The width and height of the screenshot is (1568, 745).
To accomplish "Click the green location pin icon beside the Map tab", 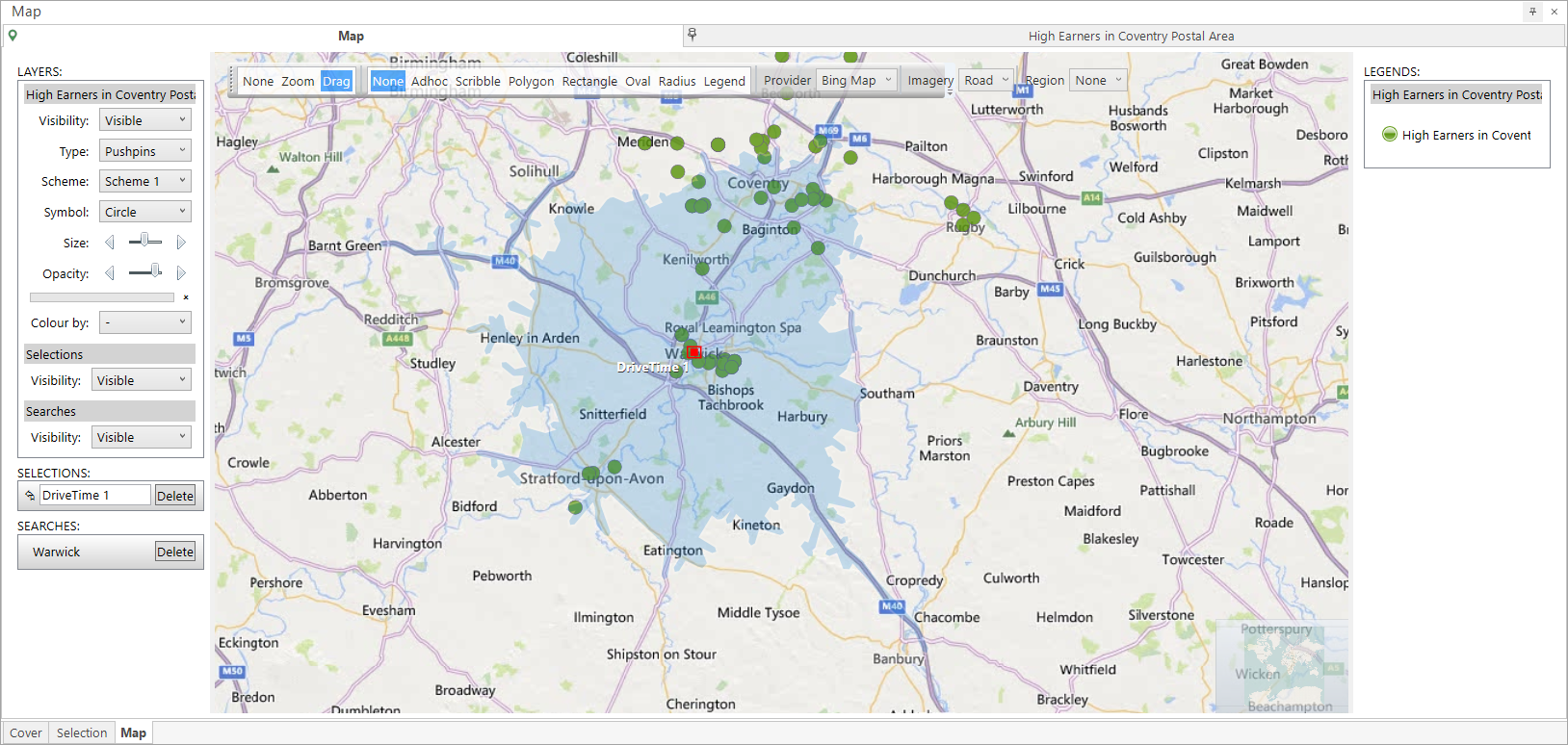I will pyautogui.click(x=13, y=36).
